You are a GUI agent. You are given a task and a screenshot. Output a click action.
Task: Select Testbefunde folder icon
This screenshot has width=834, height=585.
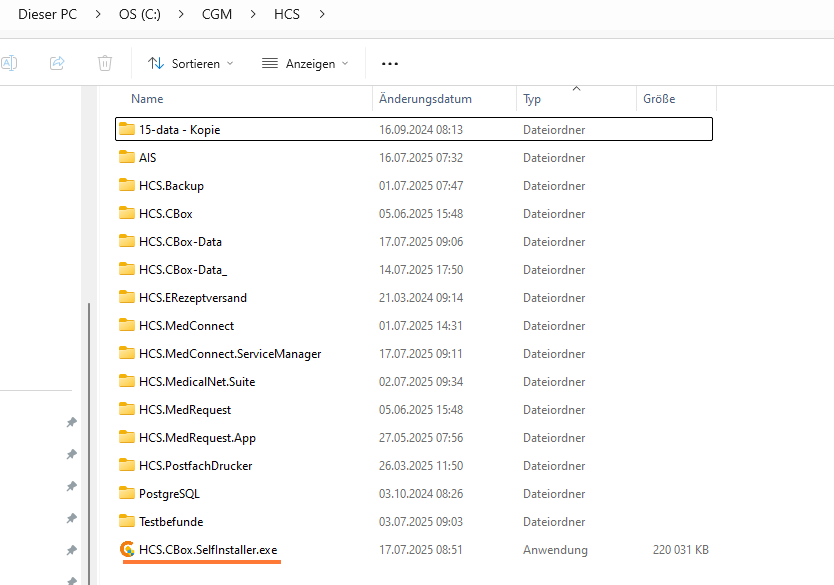coord(127,522)
